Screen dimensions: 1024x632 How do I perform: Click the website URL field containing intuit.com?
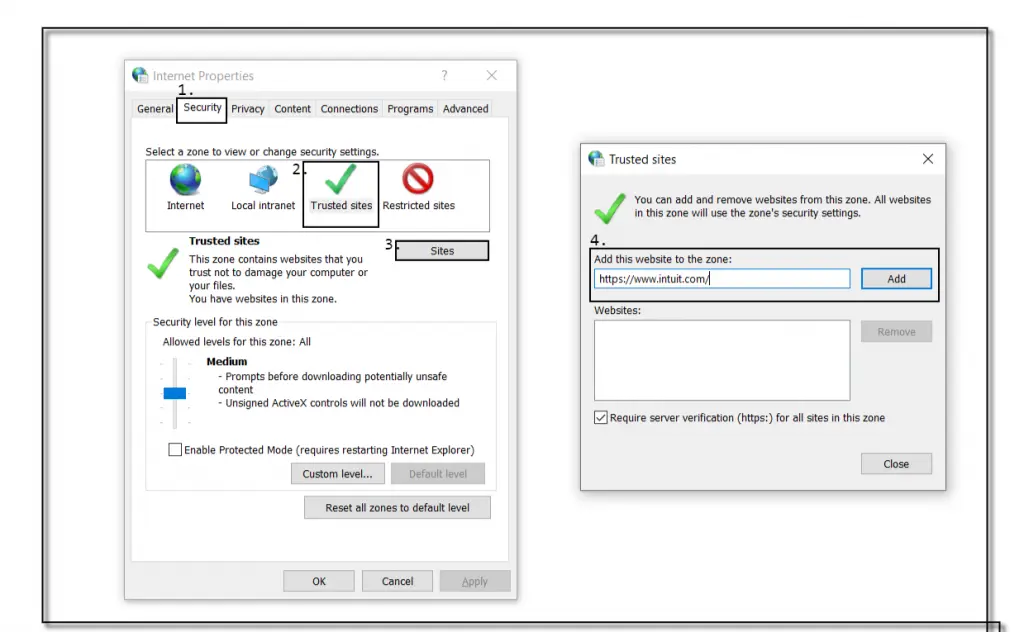click(x=722, y=279)
